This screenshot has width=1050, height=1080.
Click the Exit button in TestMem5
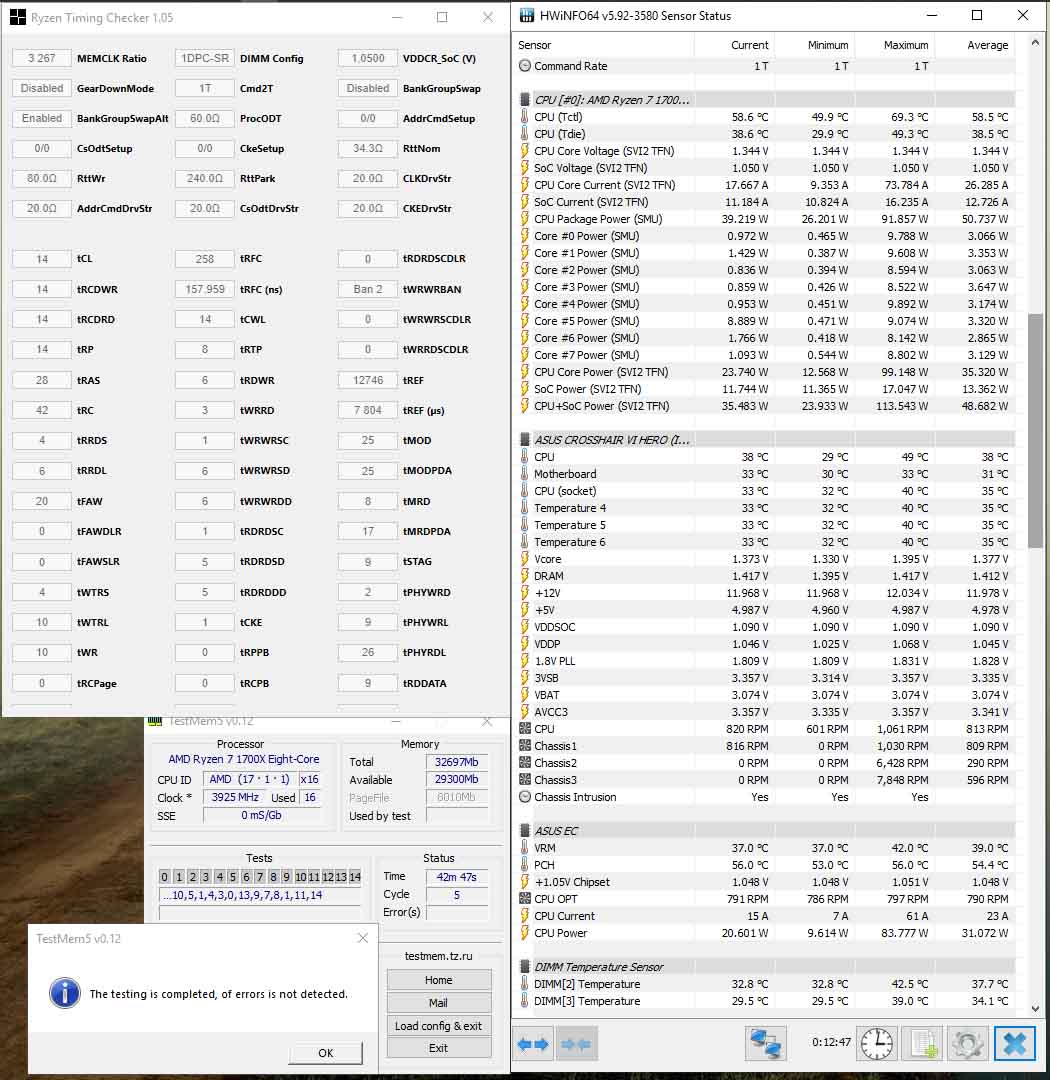(439, 1048)
